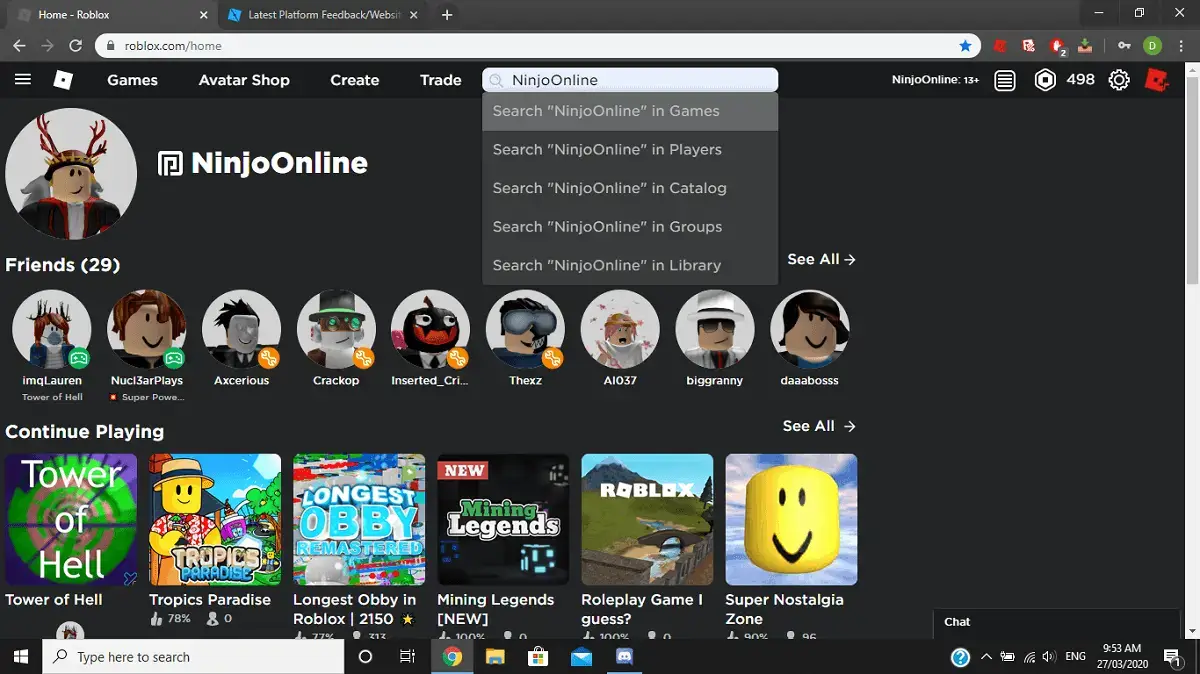Image resolution: width=1200 pixels, height=674 pixels.
Task: Open File Explorer from the taskbar
Action: tap(495, 657)
